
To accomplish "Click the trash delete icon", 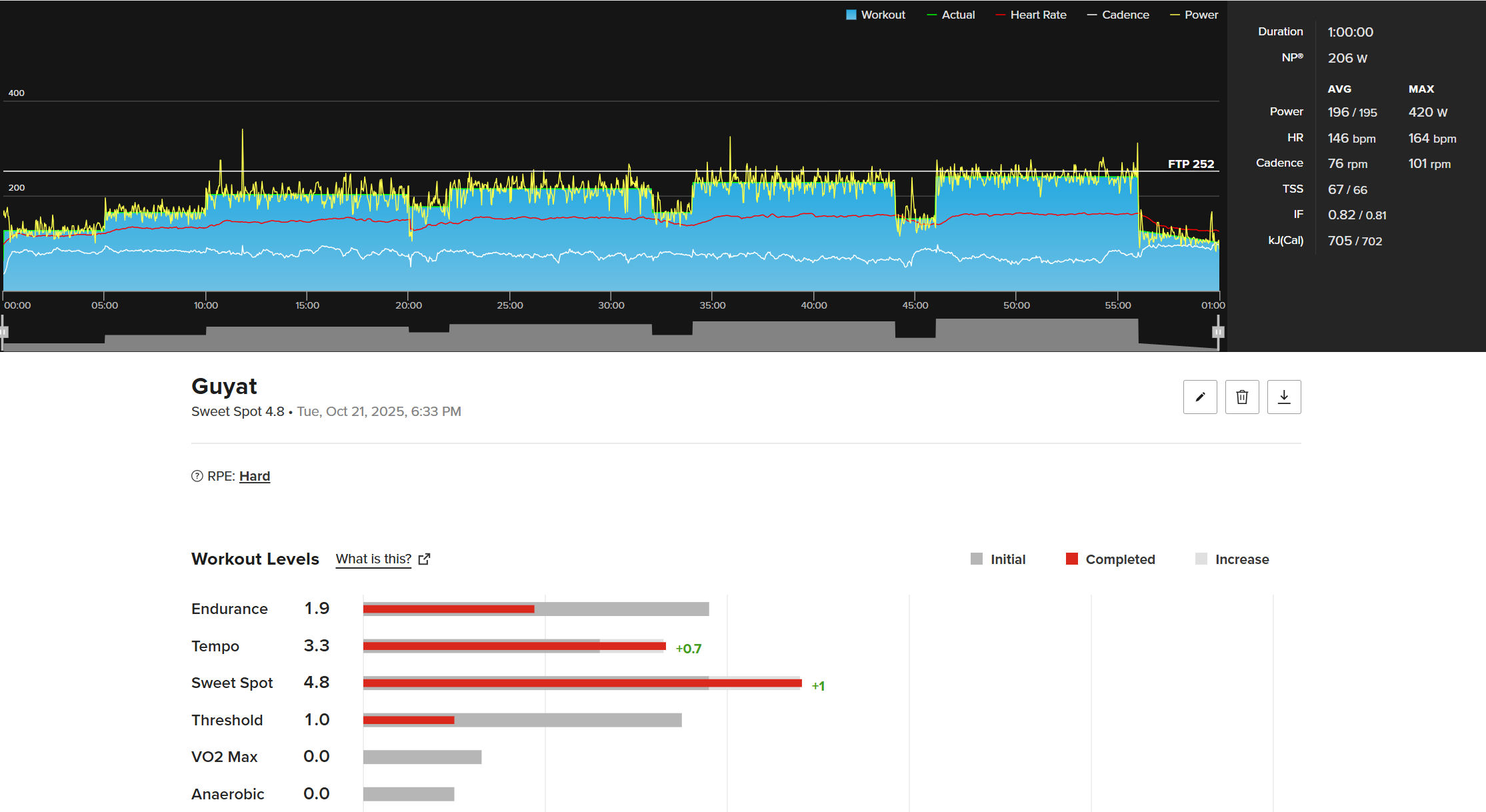I will (x=1242, y=397).
